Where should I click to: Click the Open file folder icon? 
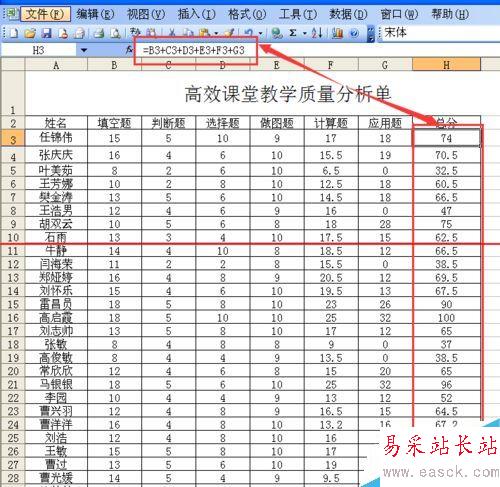click(30, 33)
